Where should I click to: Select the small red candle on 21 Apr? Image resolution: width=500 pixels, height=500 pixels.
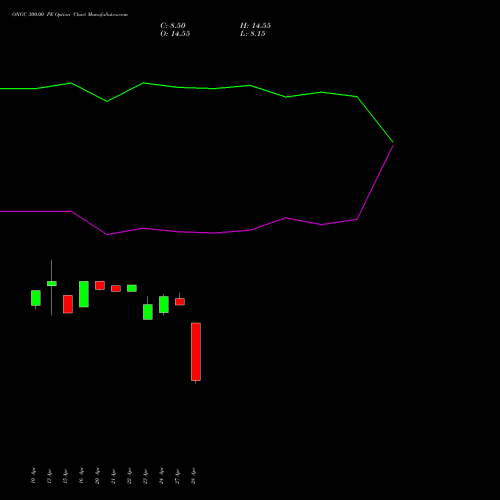pyautogui.click(x=116, y=288)
